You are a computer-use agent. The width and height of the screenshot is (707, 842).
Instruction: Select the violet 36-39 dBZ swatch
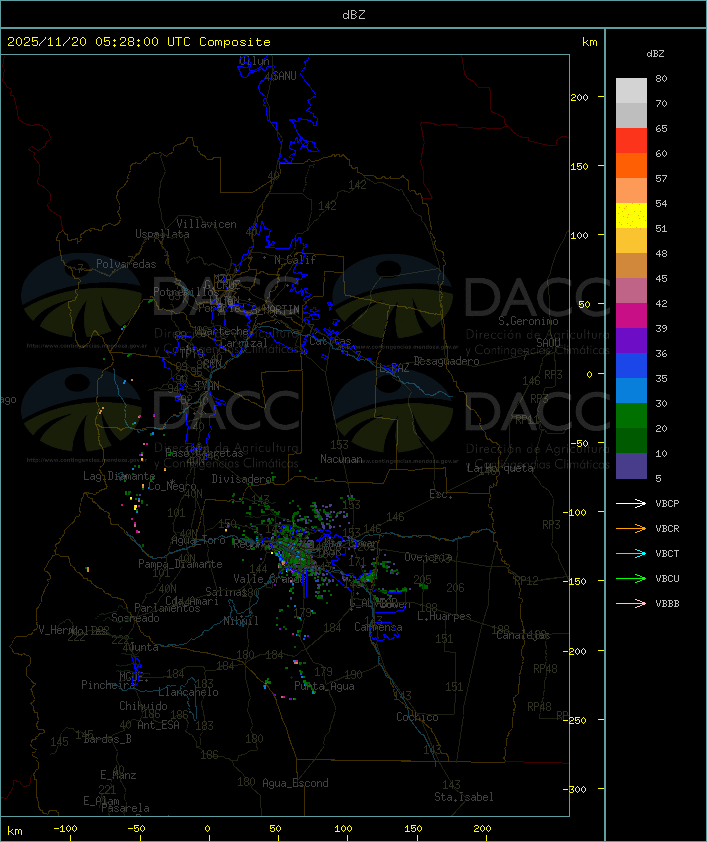pos(631,340)
